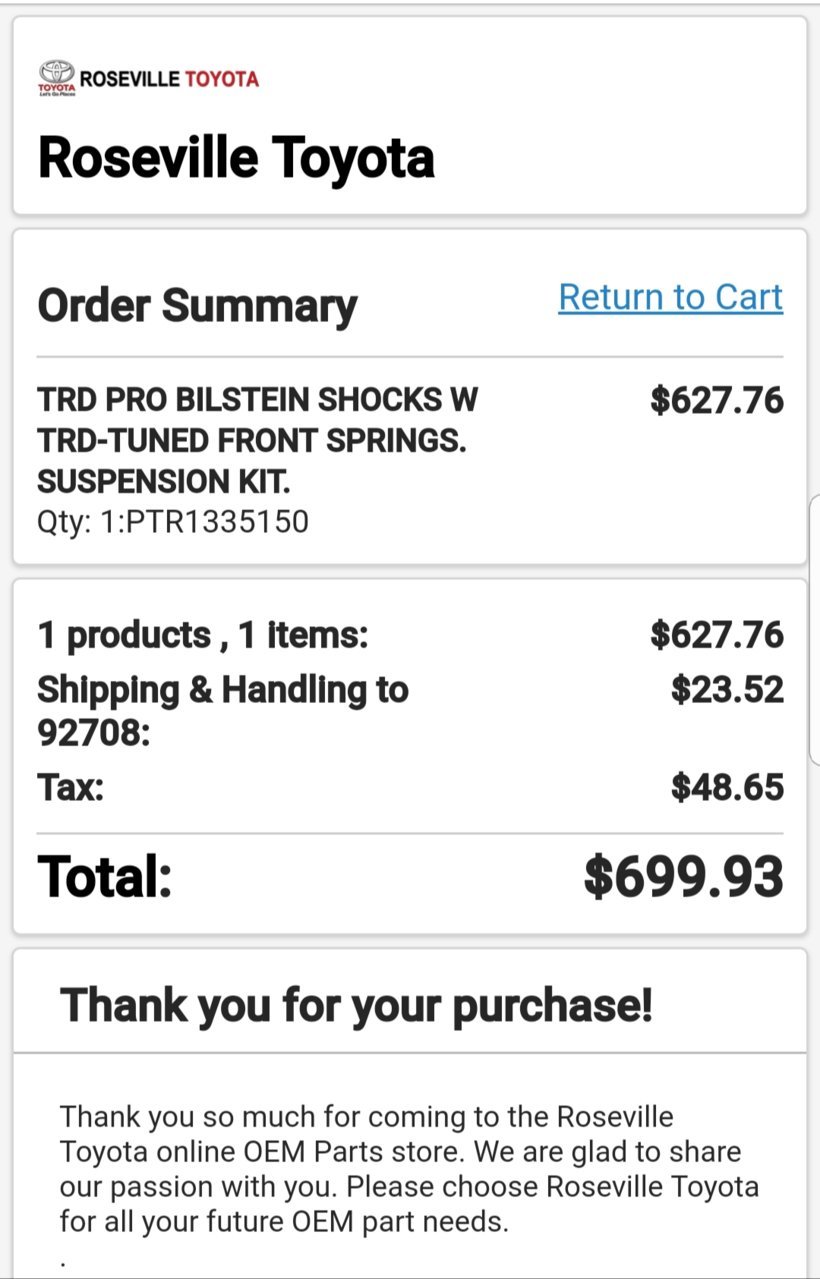
Task: Click the Order Summary heading
Action: (x=197, y=306)
